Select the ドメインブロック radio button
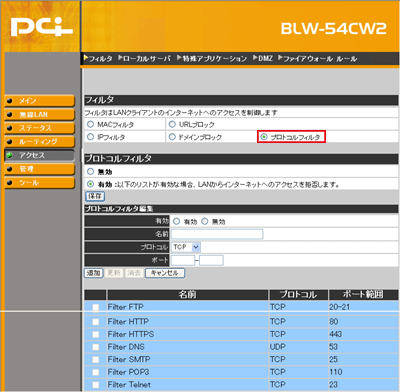This screenshot has height=392, width=400. tap(172, 137)
